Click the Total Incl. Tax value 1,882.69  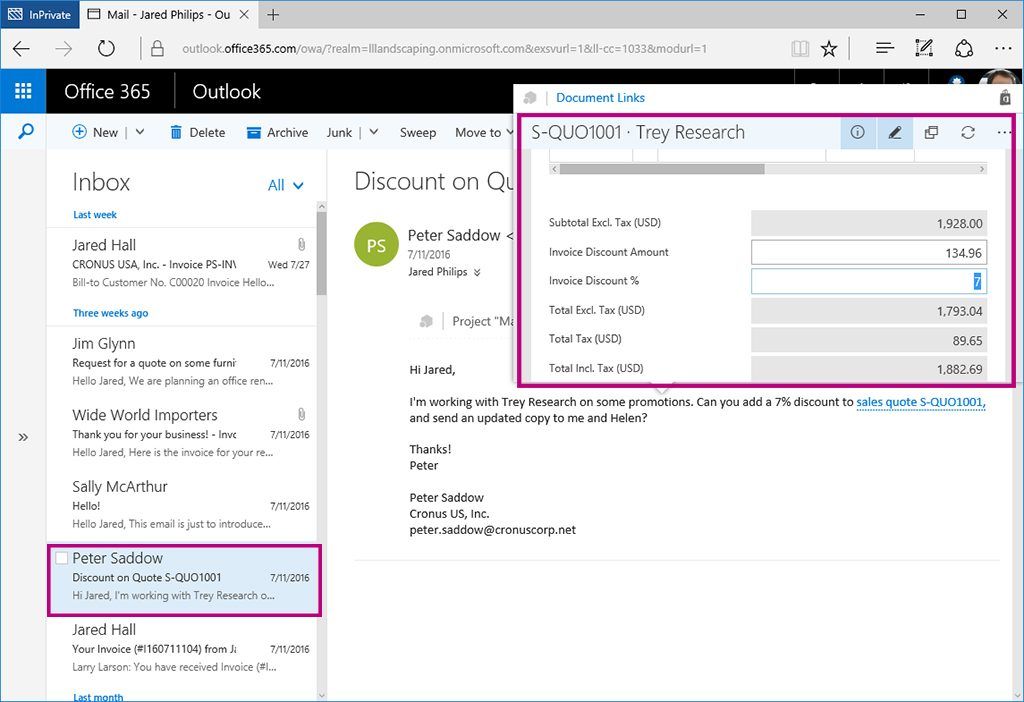[869, 368]
